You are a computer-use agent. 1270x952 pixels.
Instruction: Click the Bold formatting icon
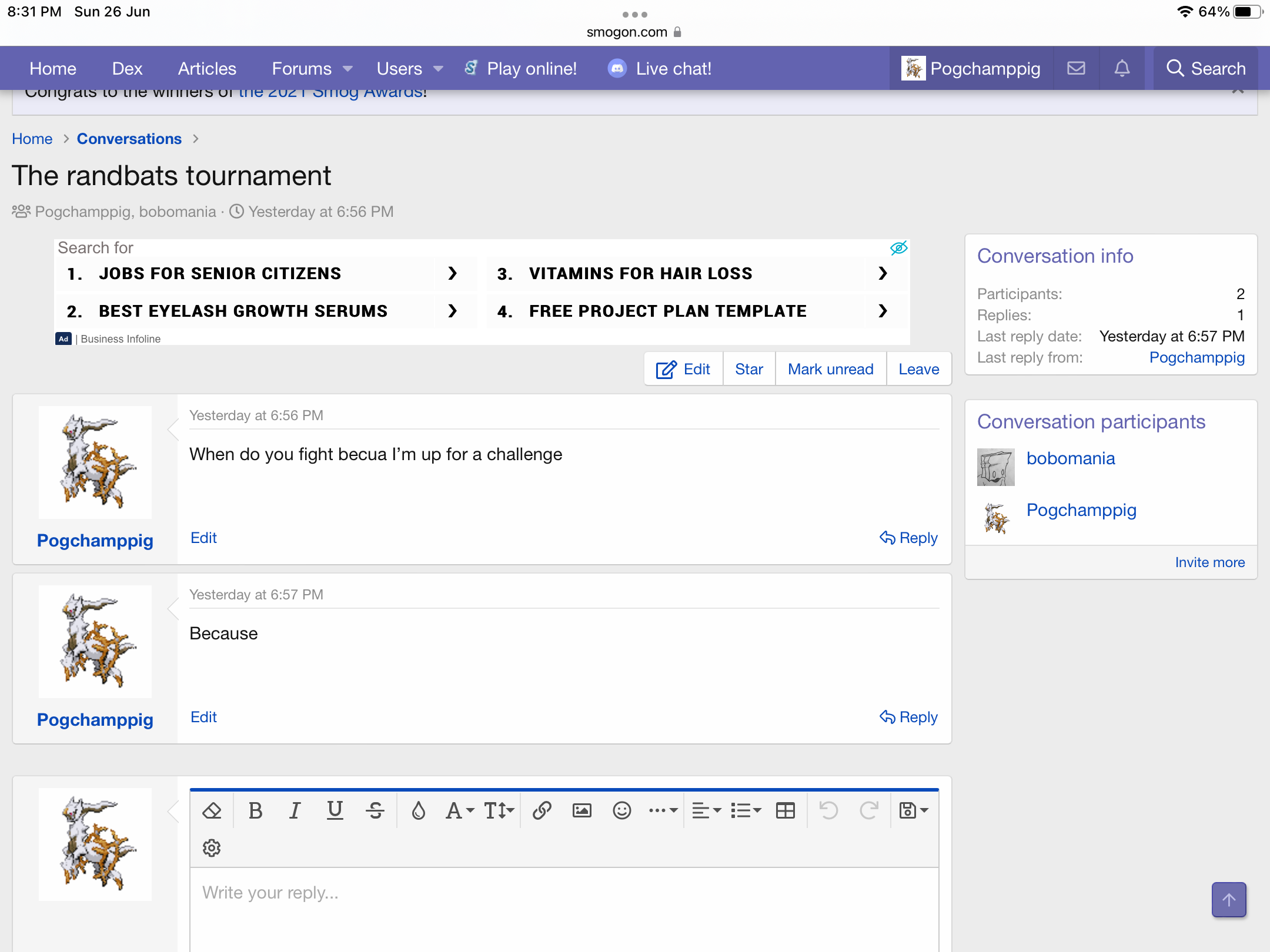(x=255, y=811)
